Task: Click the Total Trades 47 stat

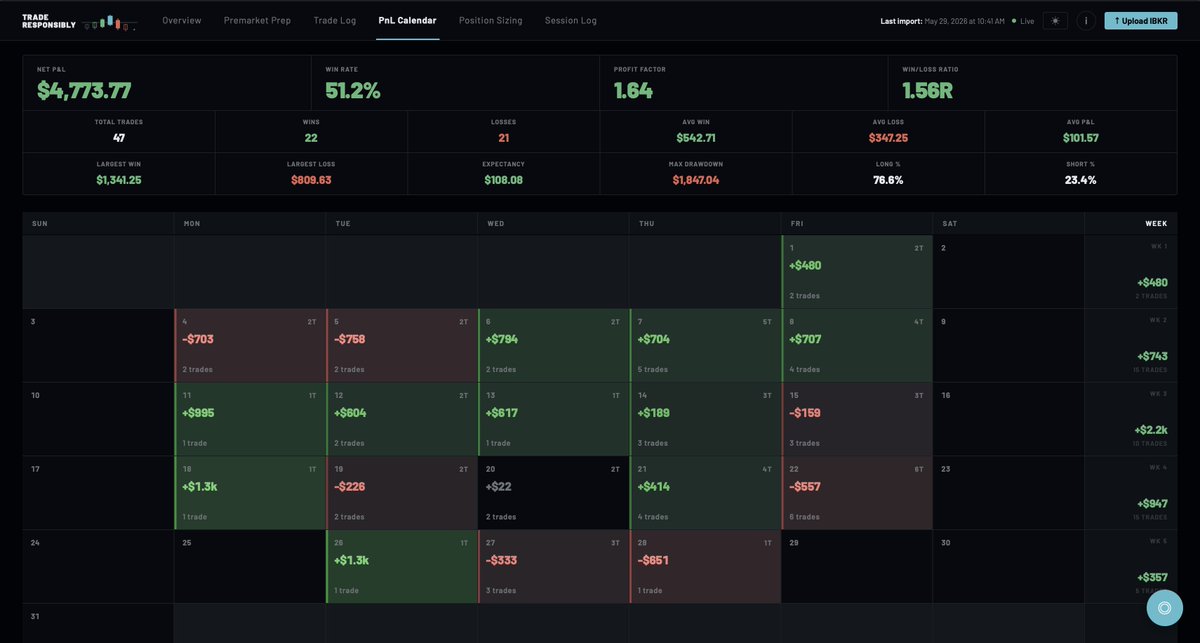Action: click(119, 131)
